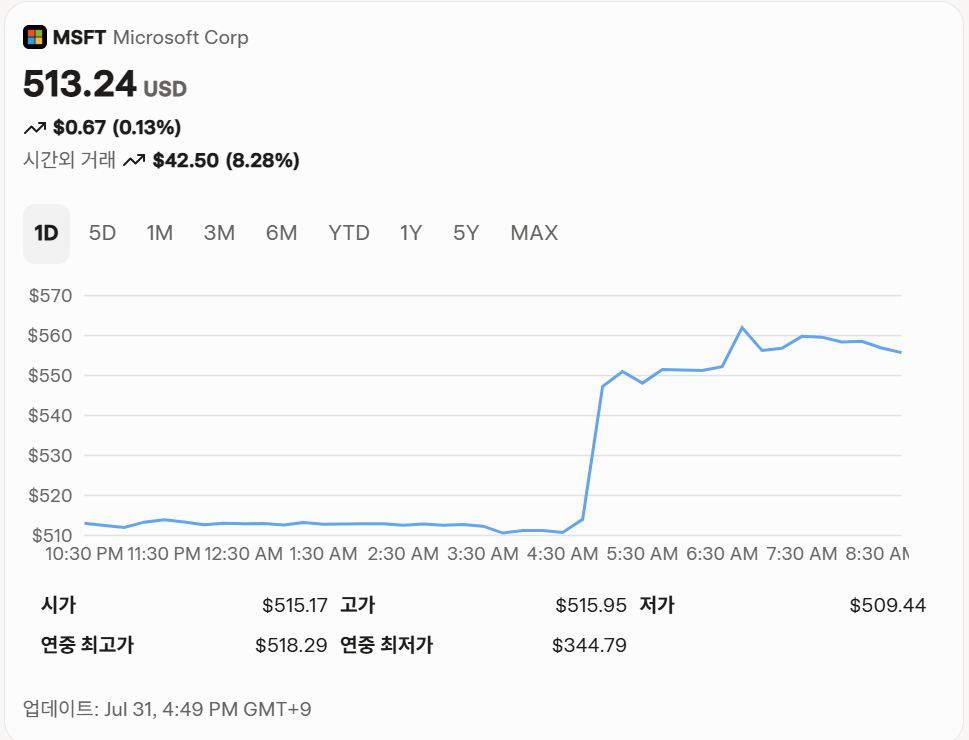The width and height of the screenshot is (969, 740).
Task: Click the USD currency label
Action: point(165,89)
